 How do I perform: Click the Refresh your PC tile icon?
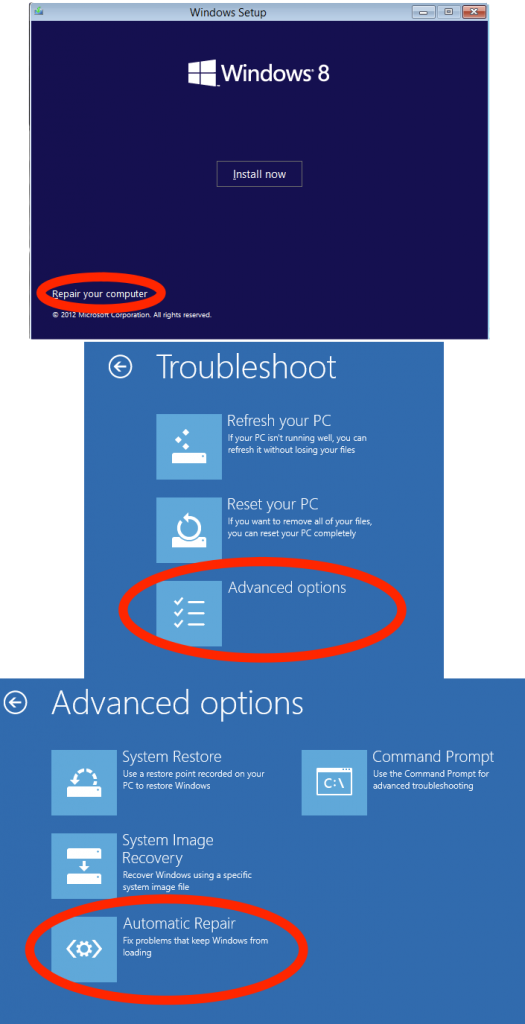pos(189,447)
